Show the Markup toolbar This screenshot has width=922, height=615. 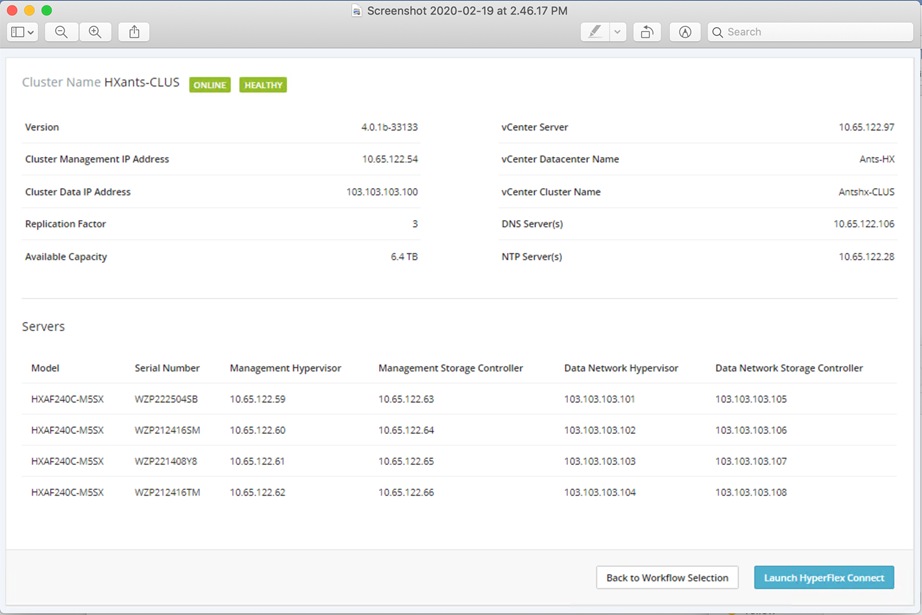[685, 32]
